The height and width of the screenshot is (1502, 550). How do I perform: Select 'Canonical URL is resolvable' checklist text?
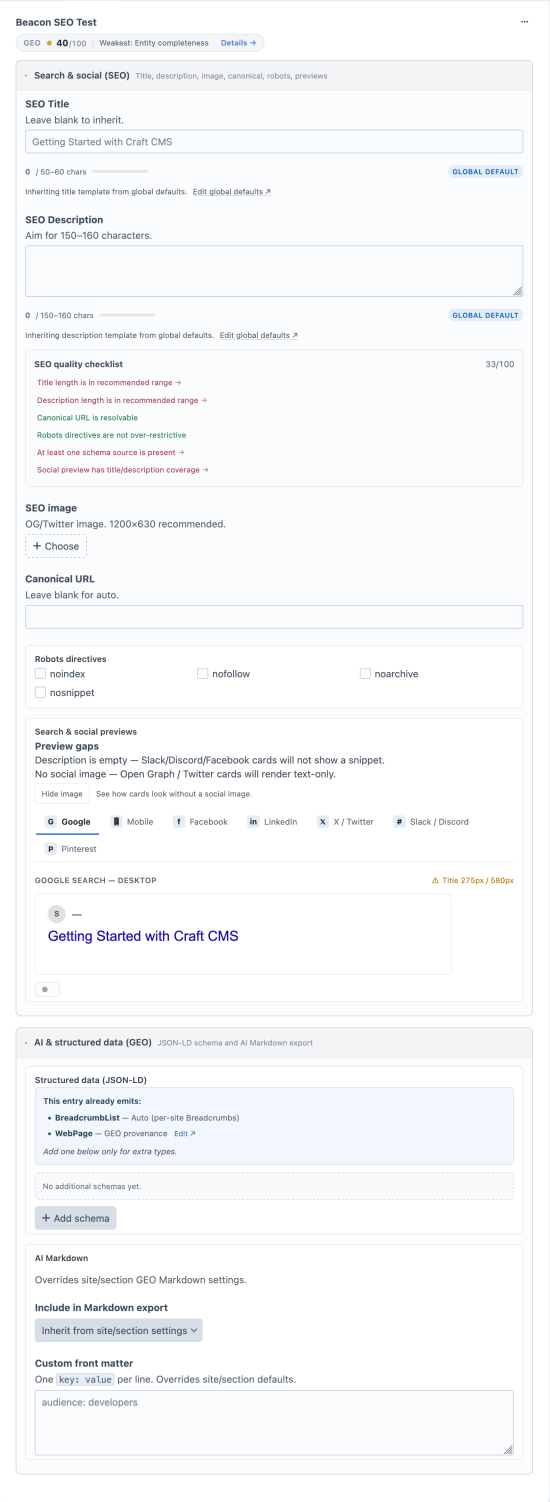87,417
